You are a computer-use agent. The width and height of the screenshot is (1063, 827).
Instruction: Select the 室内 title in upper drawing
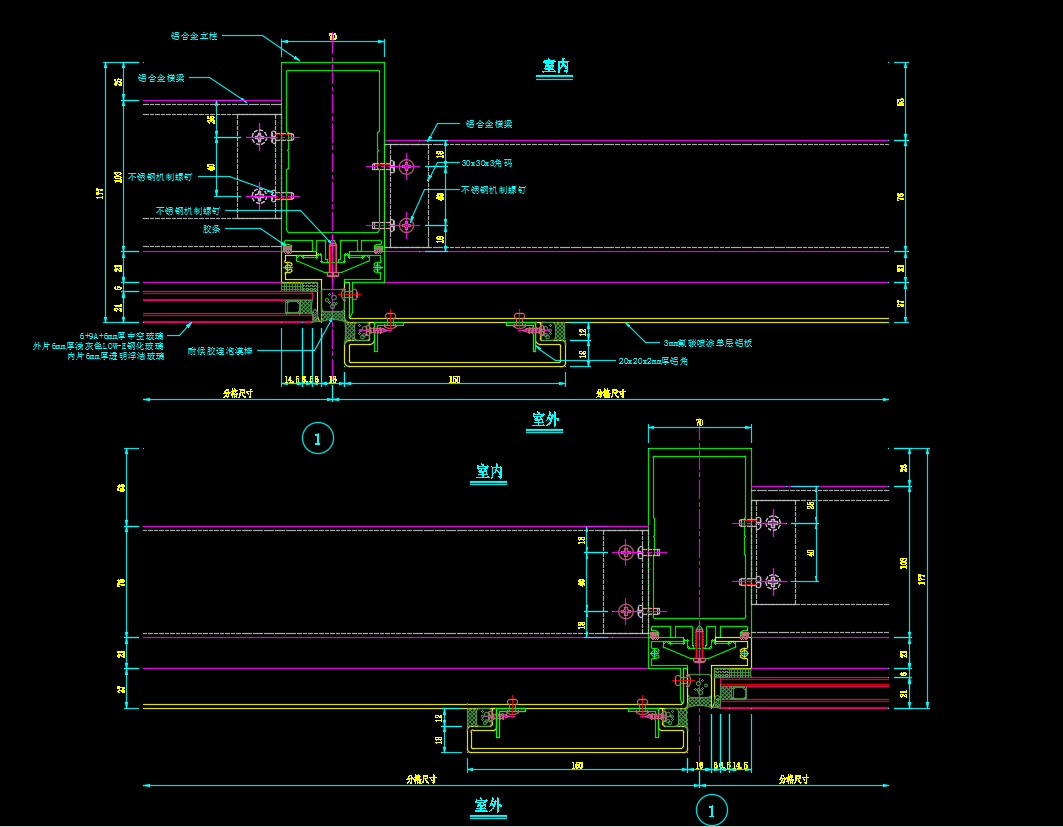[x=556, y=66]
